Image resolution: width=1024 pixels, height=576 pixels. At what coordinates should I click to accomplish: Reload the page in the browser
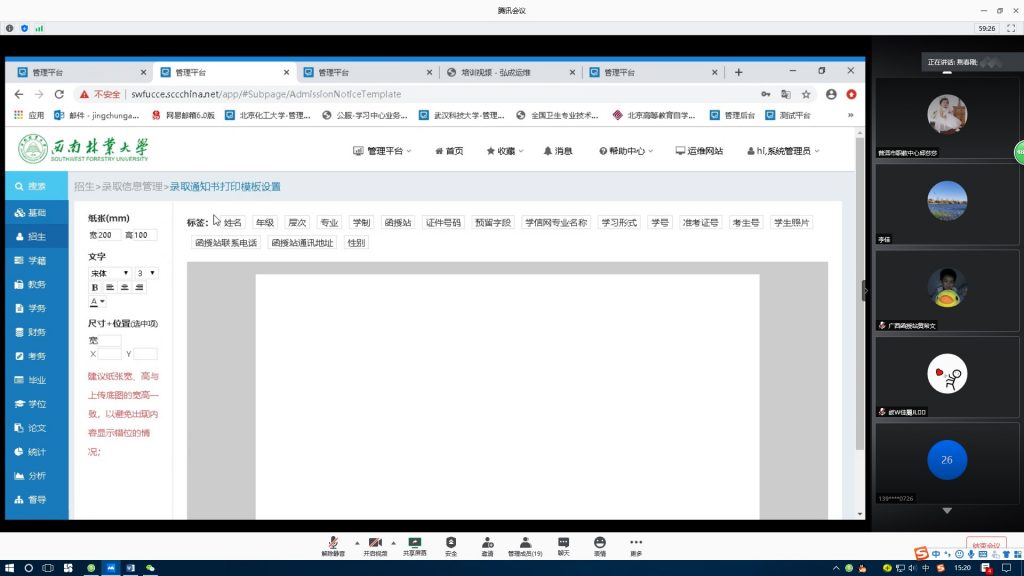(59, 94)
